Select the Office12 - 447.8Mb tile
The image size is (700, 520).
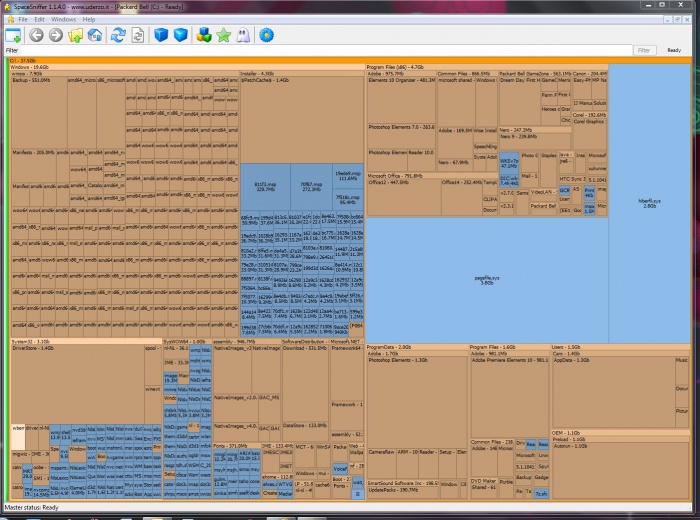pyautogui.click(x=404, y=197)
